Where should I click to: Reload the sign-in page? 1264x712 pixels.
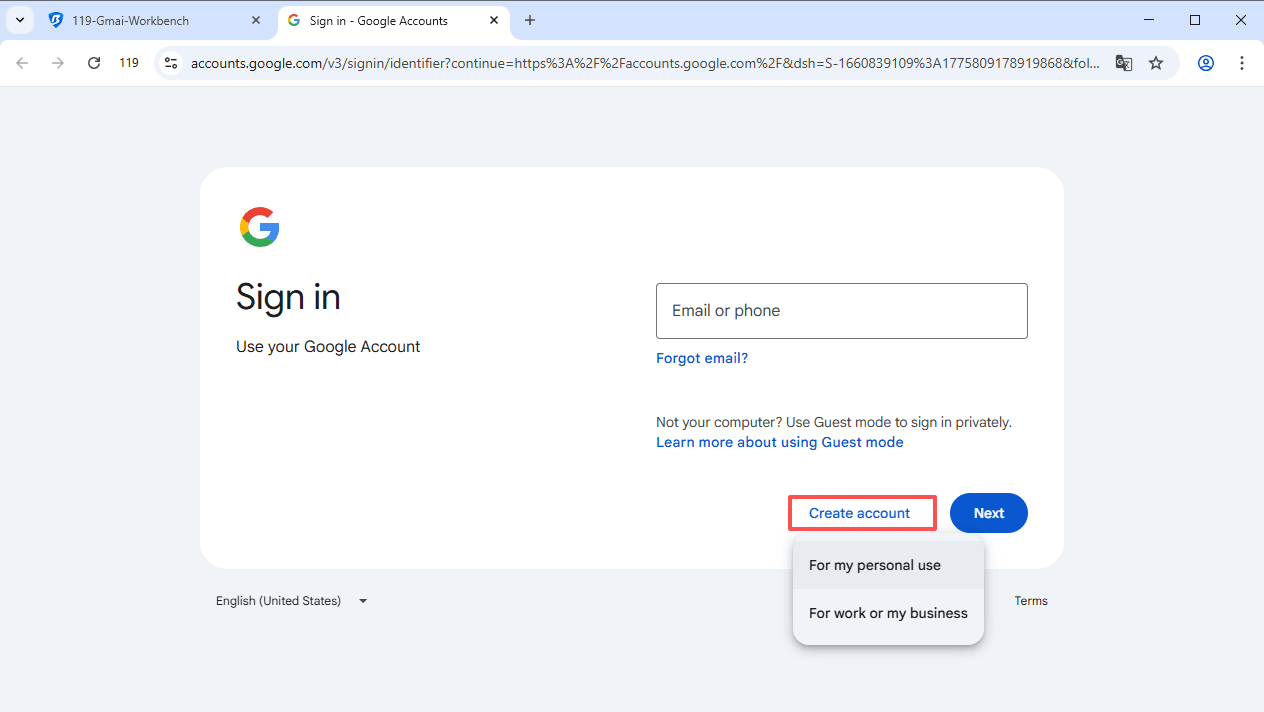(94, 62)
